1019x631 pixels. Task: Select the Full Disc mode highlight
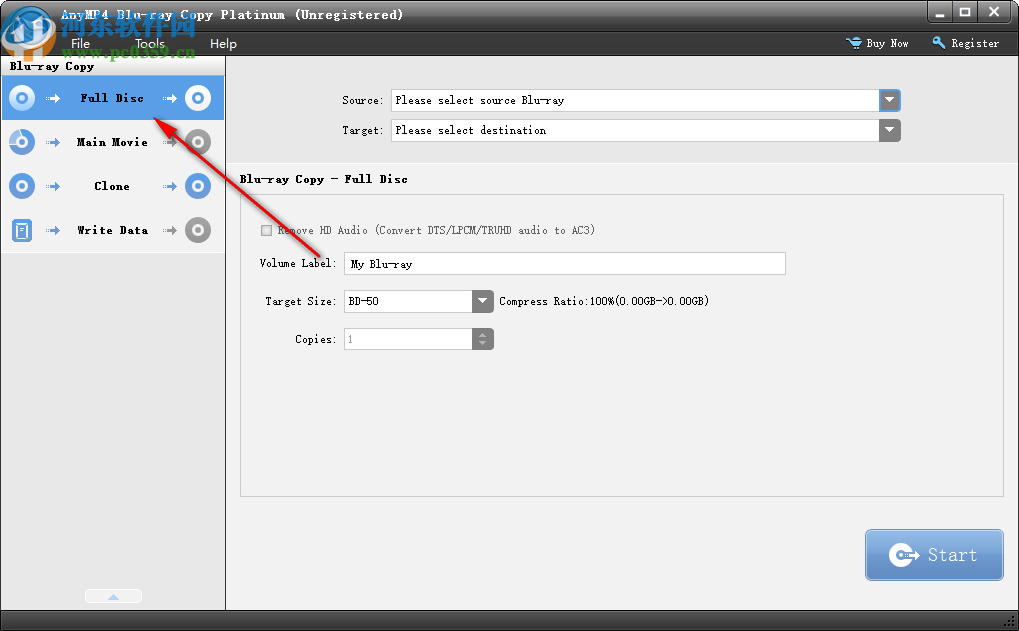click(112, 97)
